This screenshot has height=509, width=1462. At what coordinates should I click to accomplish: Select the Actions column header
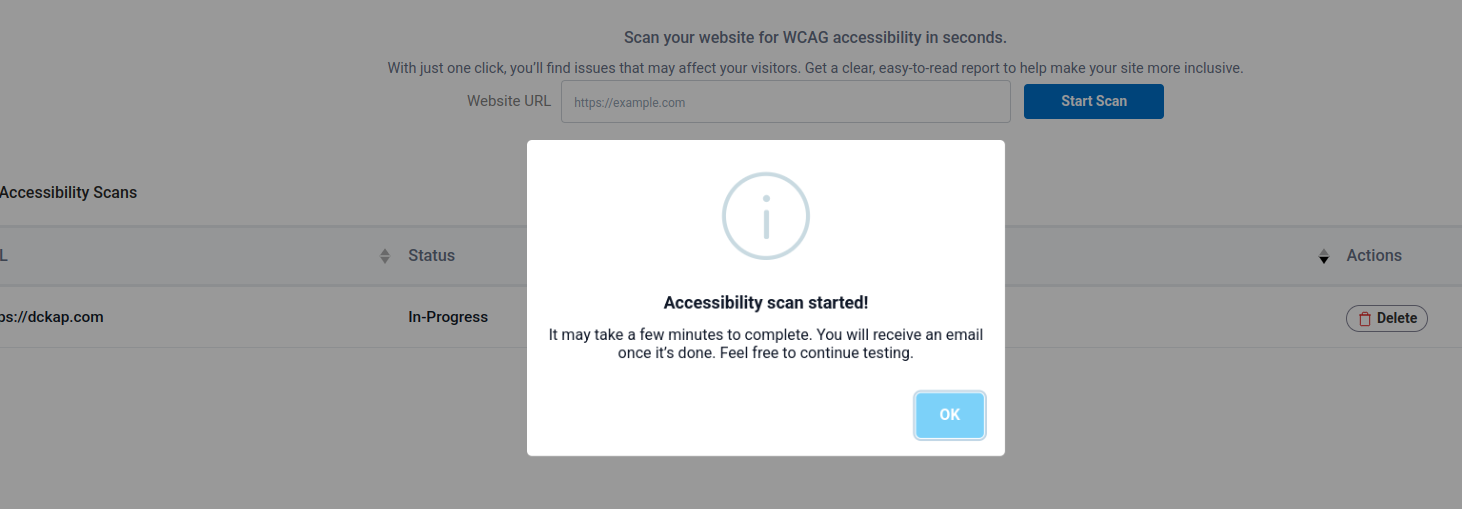[1373, 256]
